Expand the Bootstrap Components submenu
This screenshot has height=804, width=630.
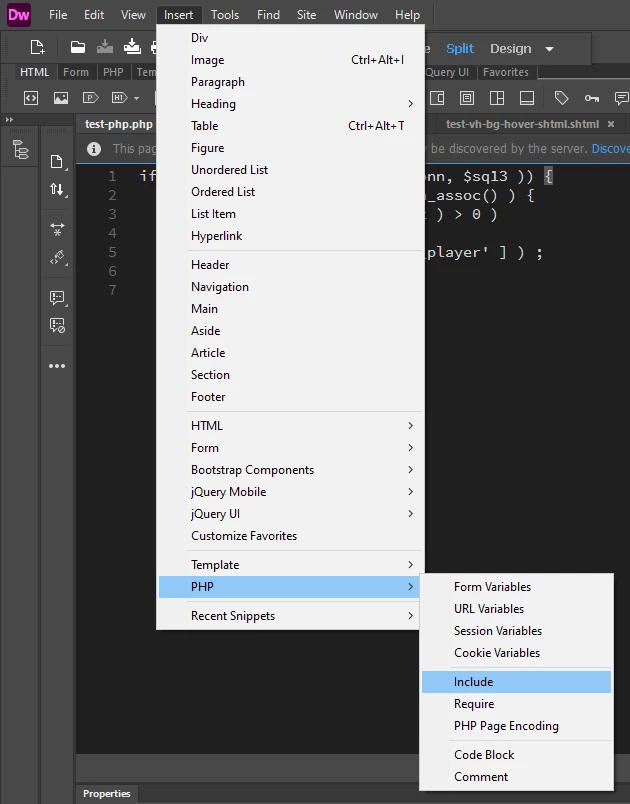pos(290,470)
